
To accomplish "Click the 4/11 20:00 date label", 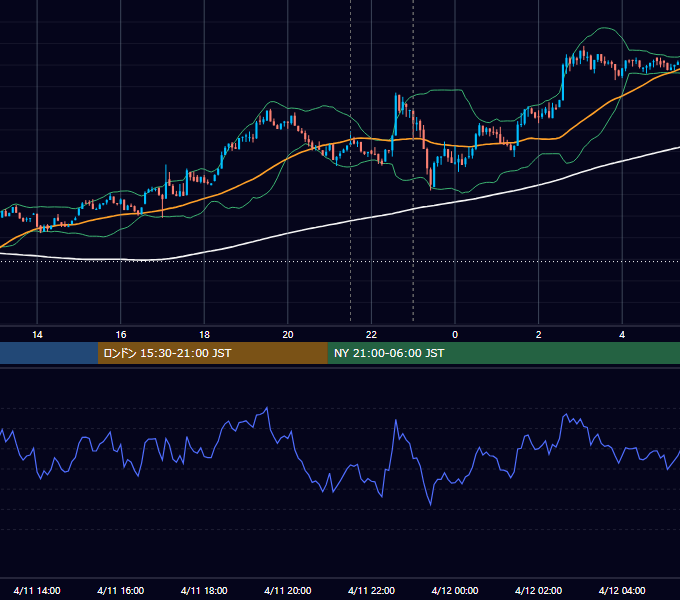I will [x=288, y=590].
